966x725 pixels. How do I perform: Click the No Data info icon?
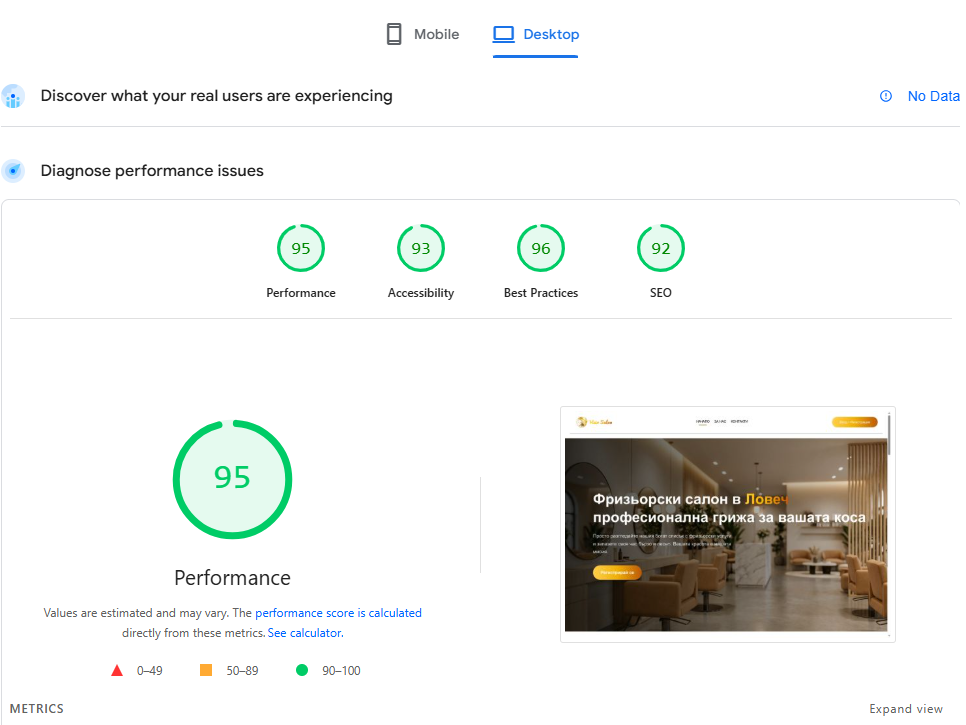click(885, 96)
